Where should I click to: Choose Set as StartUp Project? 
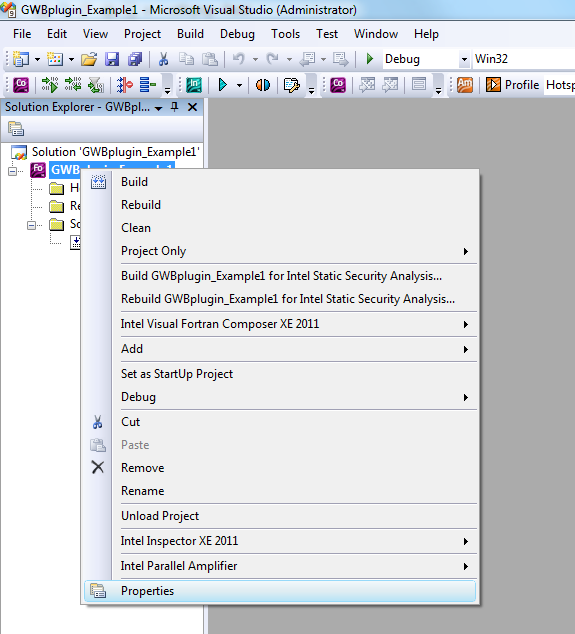(x=280, y=374)
